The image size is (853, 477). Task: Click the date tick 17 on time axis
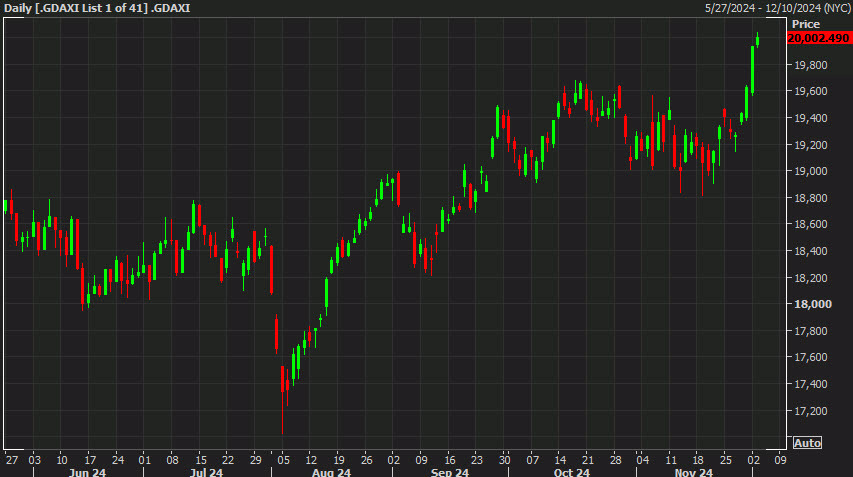90,460
